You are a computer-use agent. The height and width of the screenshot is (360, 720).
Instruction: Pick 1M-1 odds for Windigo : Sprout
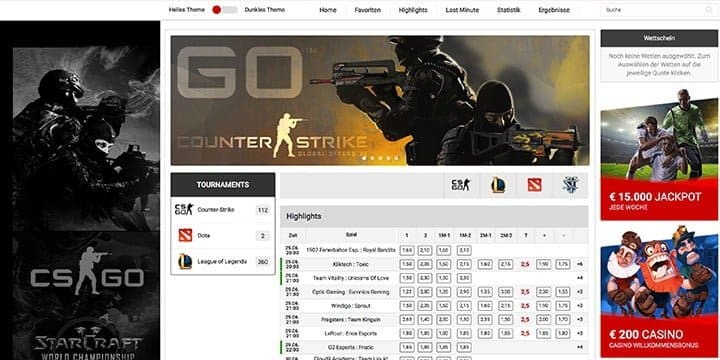(x=444, y=305)
